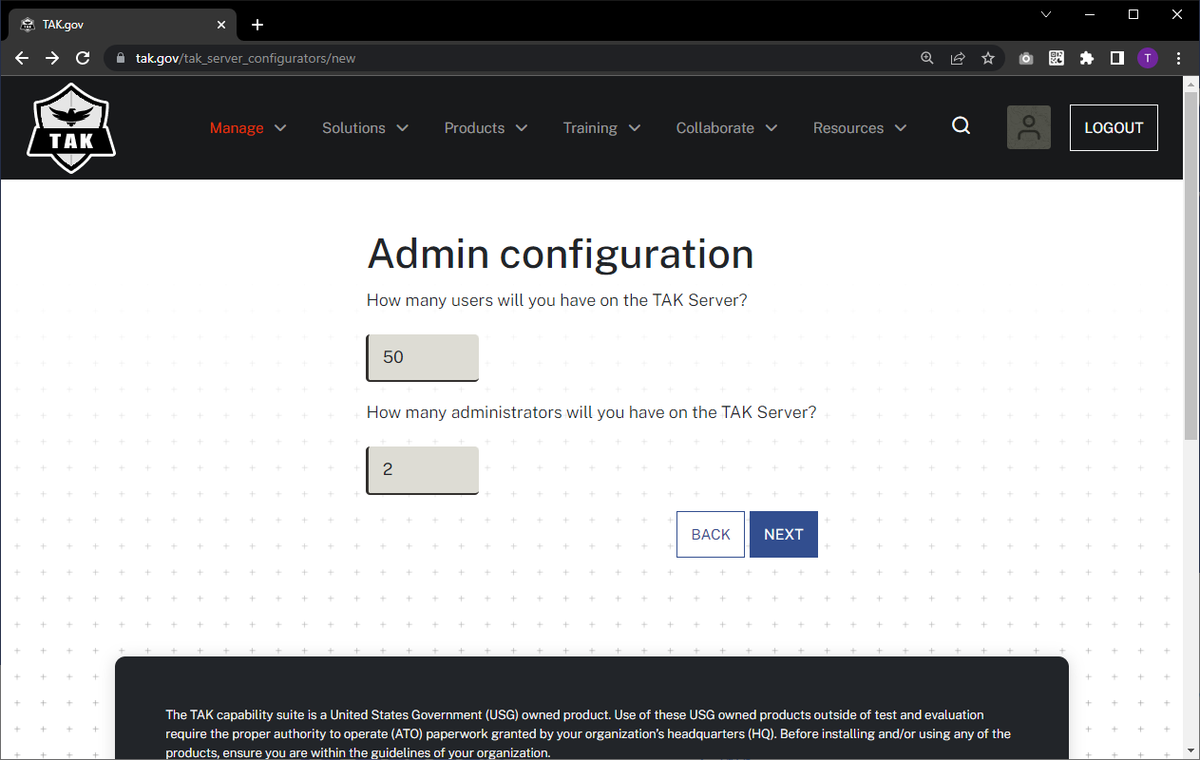Open the site search magnifier icon
This screenshot has height=760, width=1200.
point(961,126)
